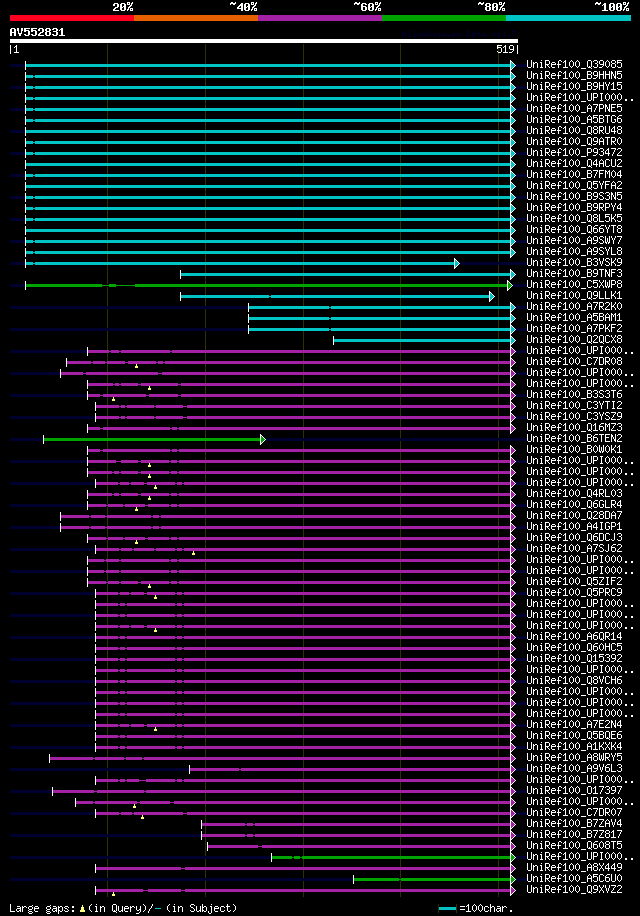
Task: Click the UniRef100_A7PKF2 label
Action: [x=574, y=328]
